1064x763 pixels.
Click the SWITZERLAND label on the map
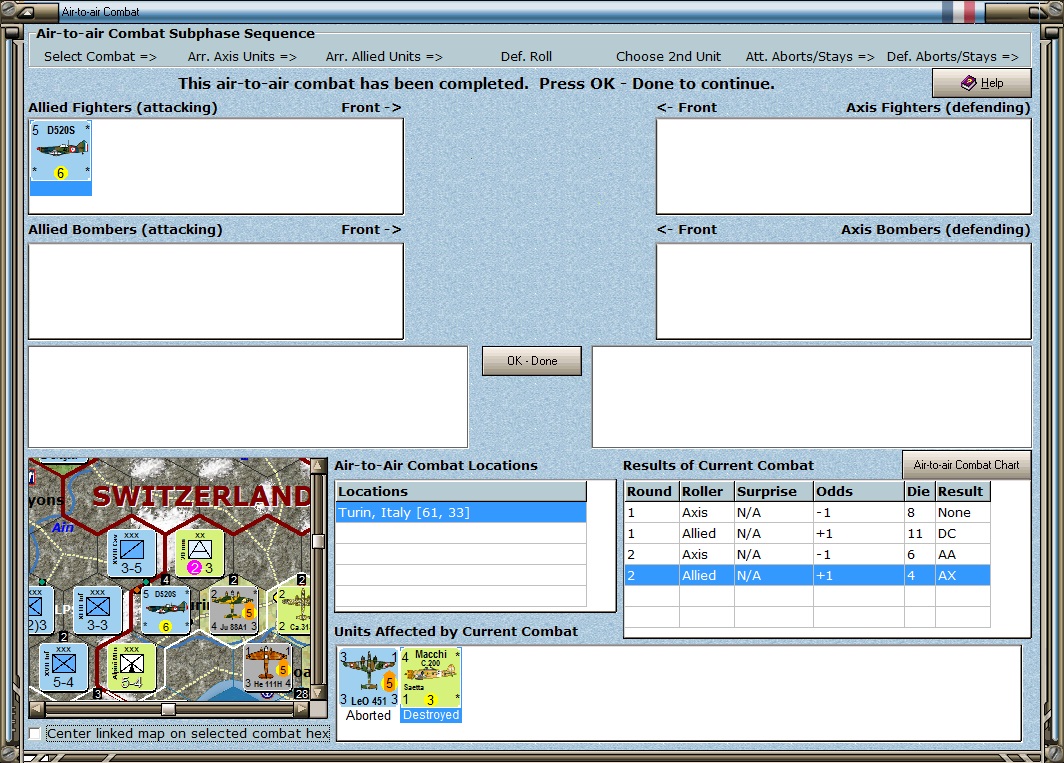point(202,496)
